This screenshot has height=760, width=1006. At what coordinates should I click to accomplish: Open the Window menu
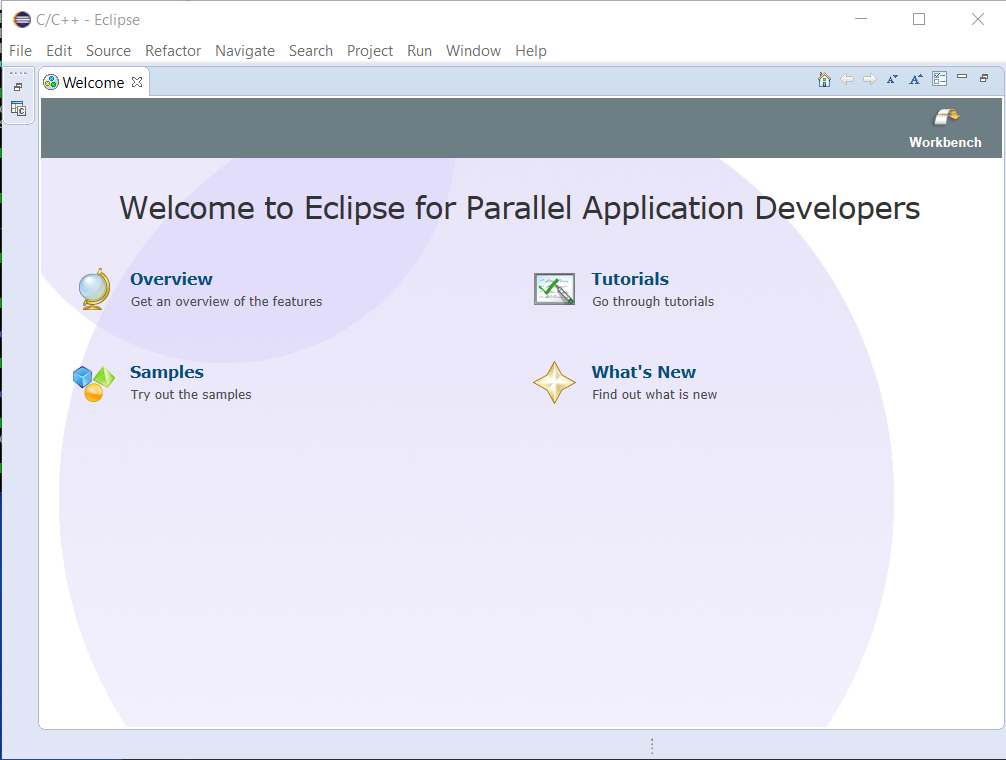pyautogui.click(x=473, y=50)
